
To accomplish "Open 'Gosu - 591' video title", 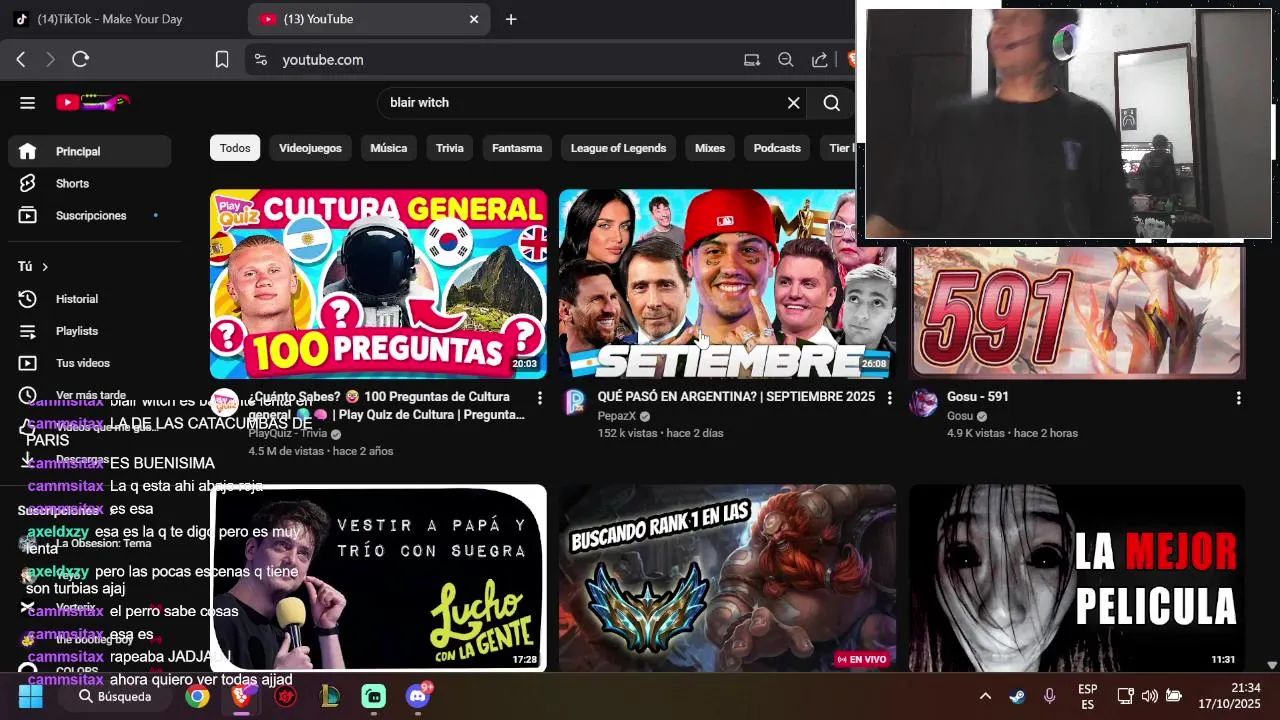I will (978, 397).
